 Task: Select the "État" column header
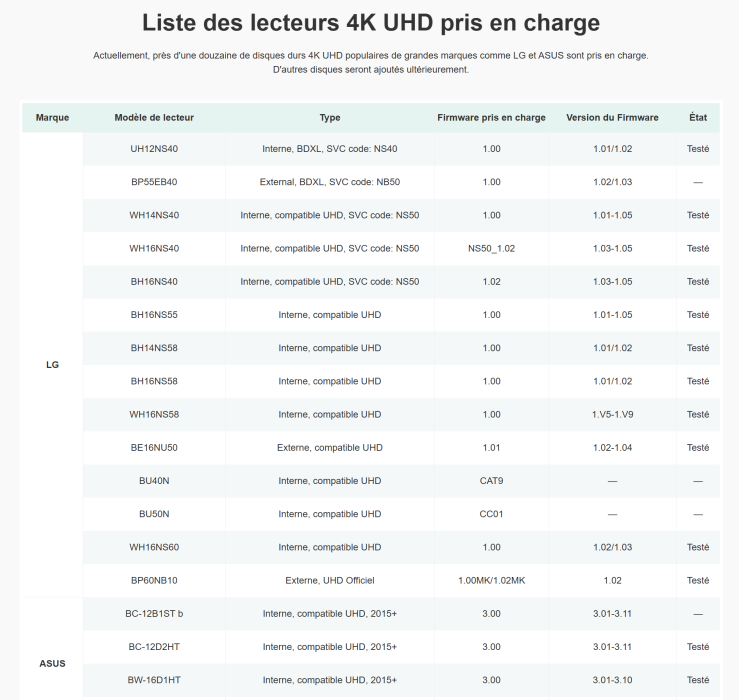[697, 117]
